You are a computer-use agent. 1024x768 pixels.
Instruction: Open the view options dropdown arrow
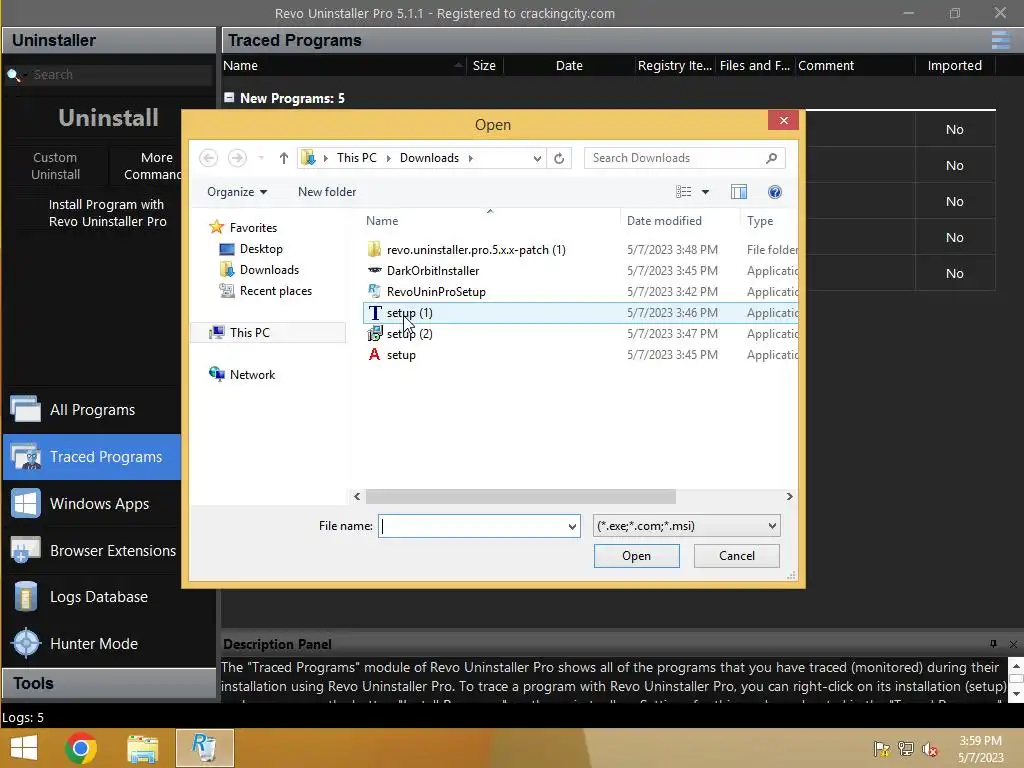point(705,192)
